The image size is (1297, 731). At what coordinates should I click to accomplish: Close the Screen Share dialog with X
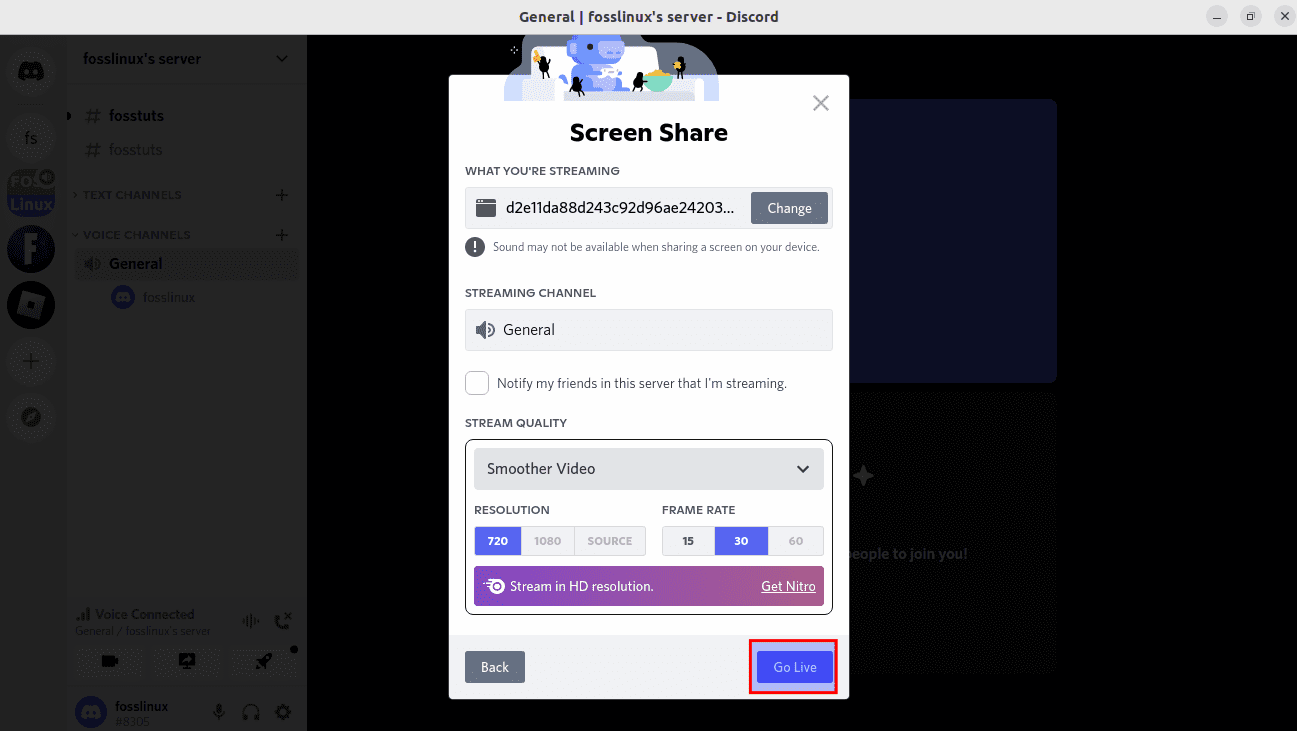click(821, 103)
